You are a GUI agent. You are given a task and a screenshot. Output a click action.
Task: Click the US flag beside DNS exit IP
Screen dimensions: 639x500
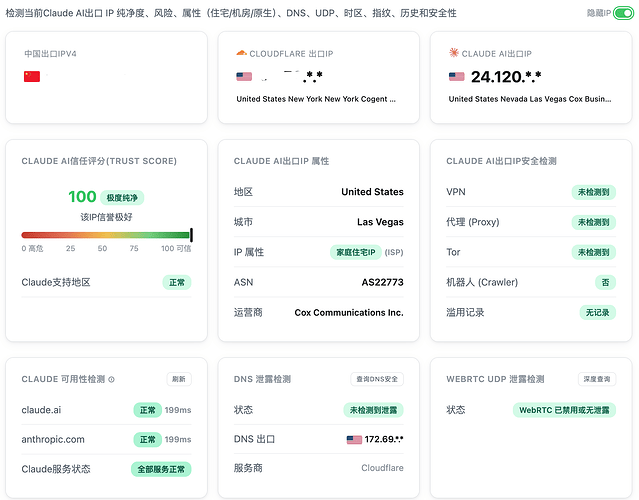click(x=354, y=439)
